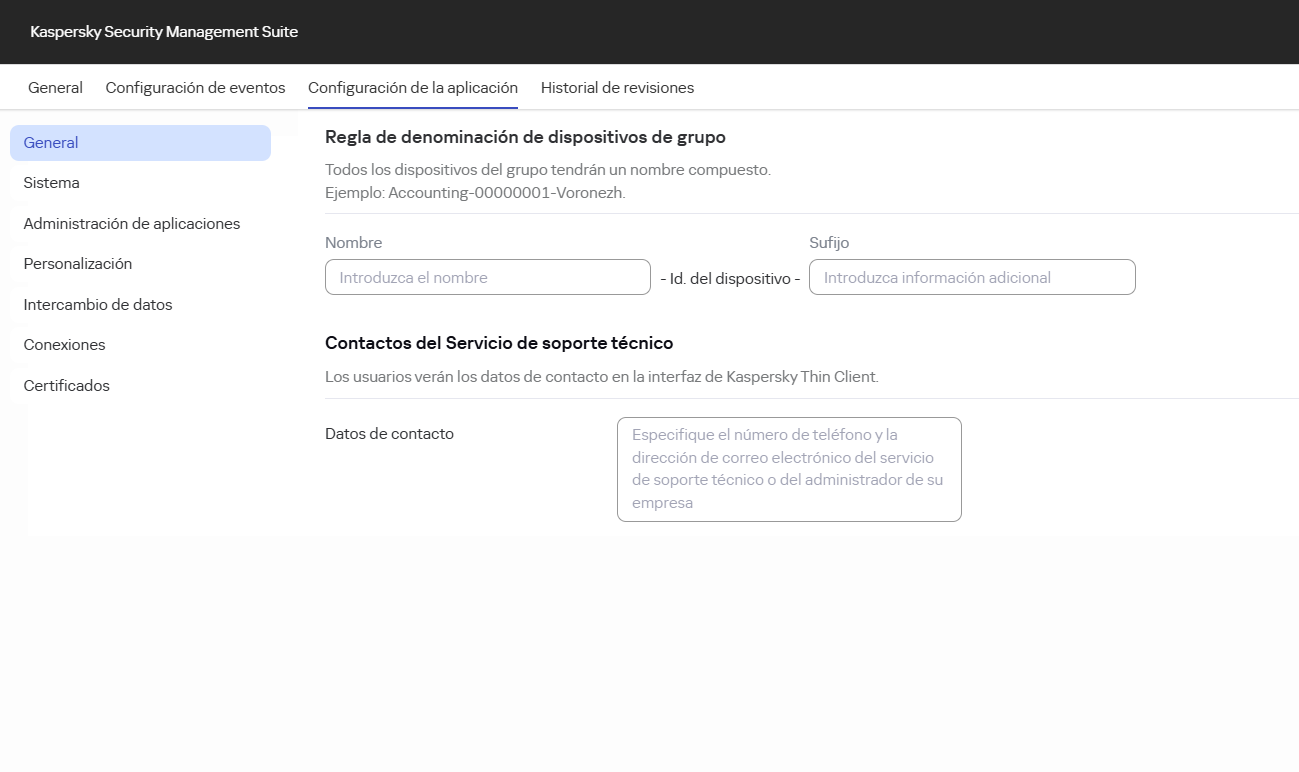Click the Regla de denominación heading
The height and width of the screenshot is (772, 1299).
(525, 137)
